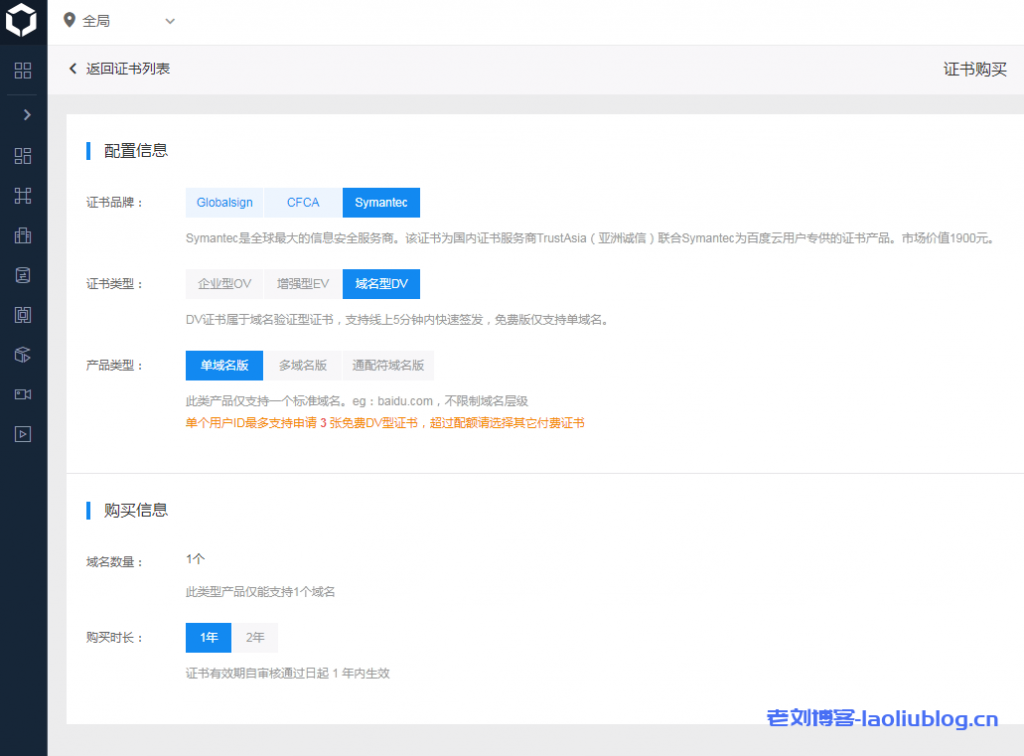Switch certificate type to 增强型EV
Viewport: 1024px width, 756px height.
[x=301, y=283]
